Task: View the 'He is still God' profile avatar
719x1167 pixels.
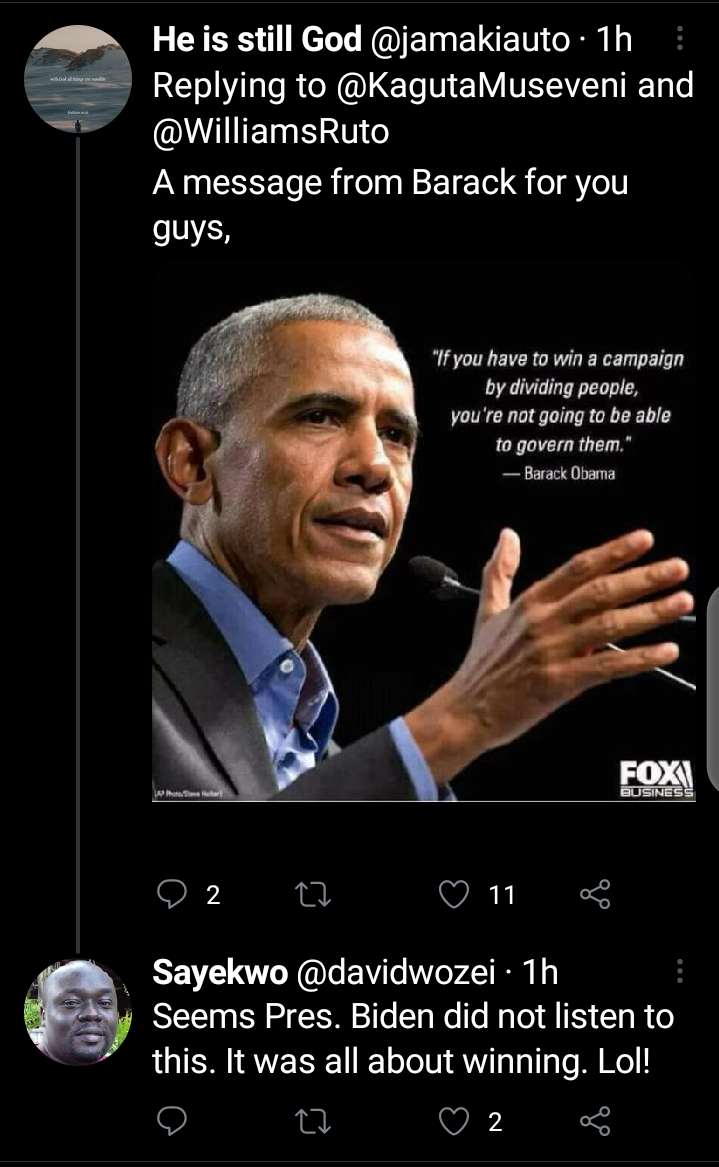Action: point(78,78)
